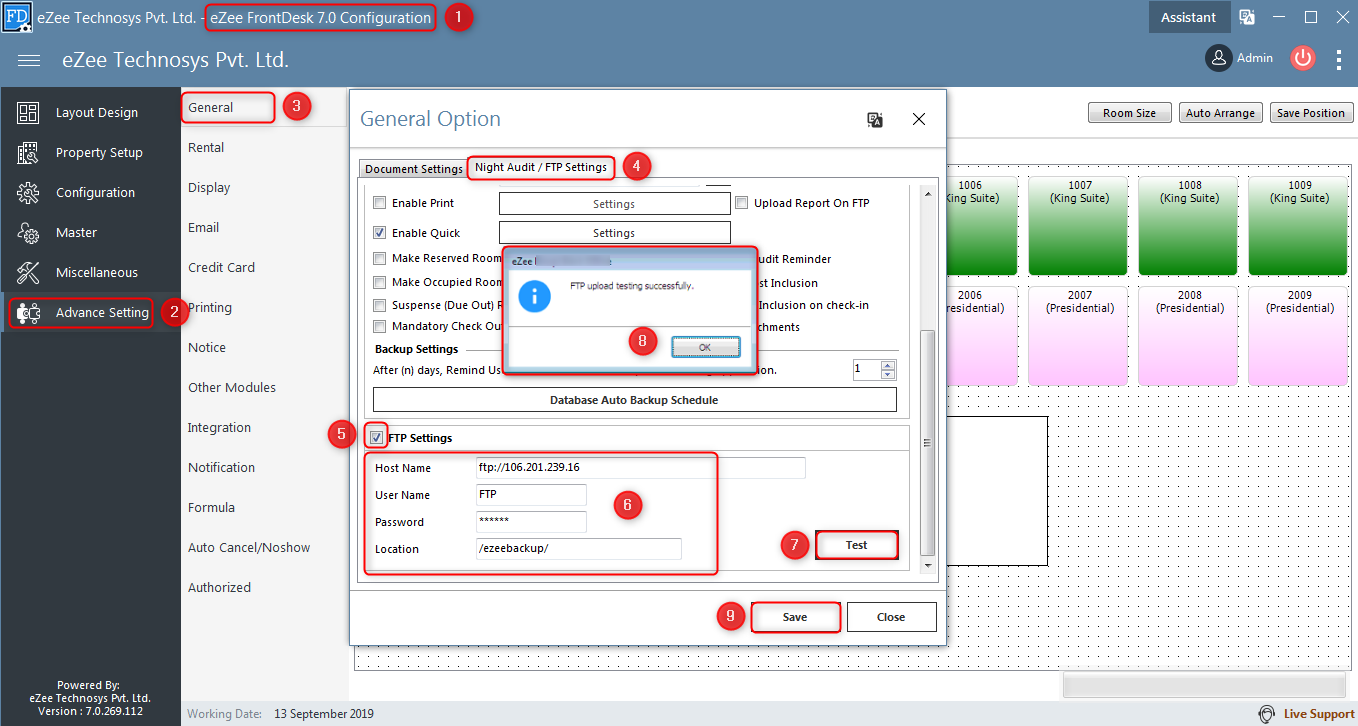Screen dimensions: 1358x726
Task: Click the Room Size button
Action: click(1129, 113)
